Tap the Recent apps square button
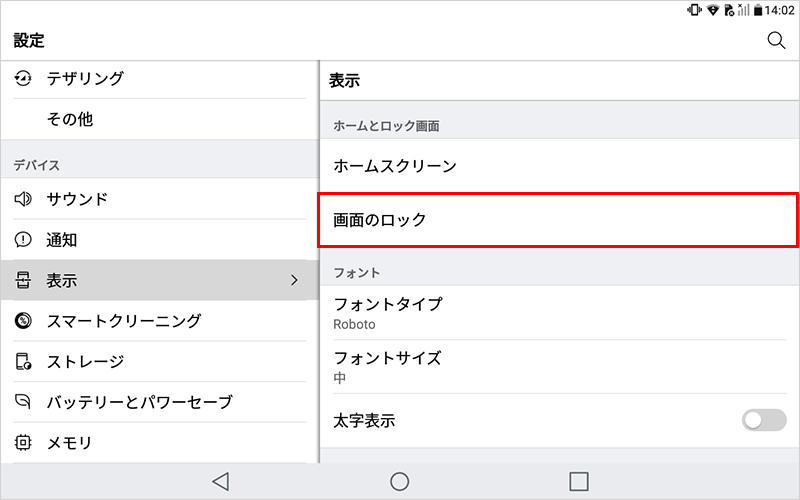This screenshot has width=800, height=500. click(579, 481)
